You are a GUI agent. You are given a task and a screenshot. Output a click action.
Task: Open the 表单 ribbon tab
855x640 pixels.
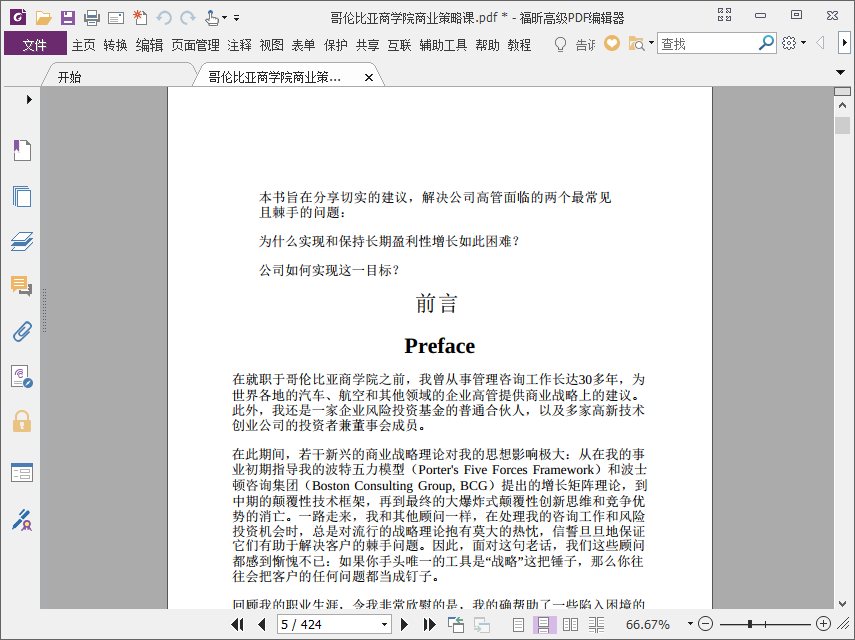pos(303,45)
